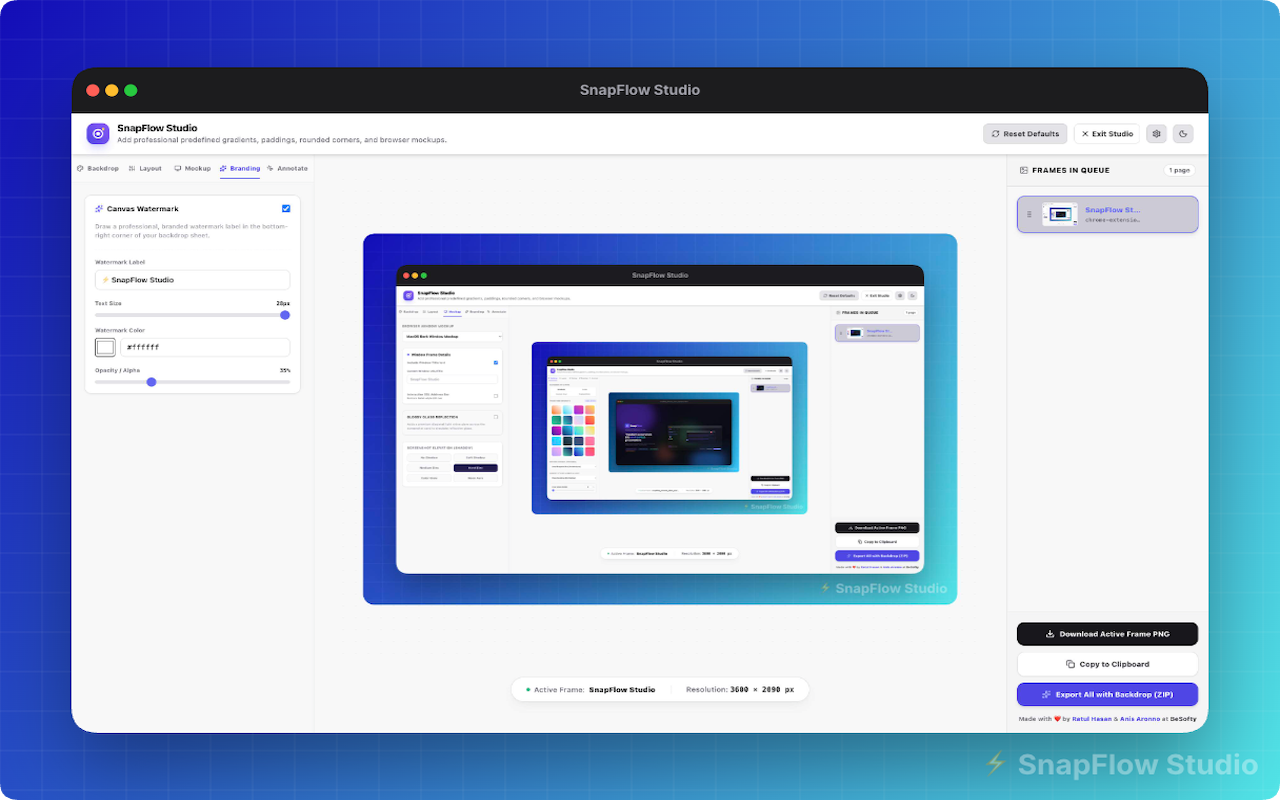1280x800 pixels.
Task: Click the BeSofty footer text
Action: 1183,719
